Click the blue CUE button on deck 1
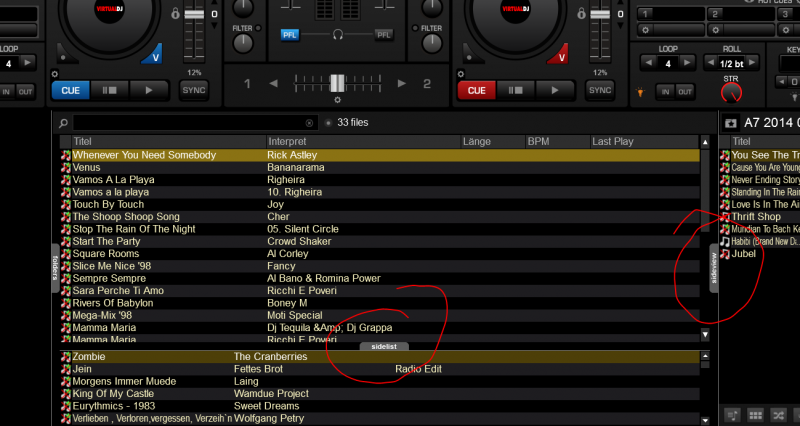Screen dimensions: 800x426 tap(70, 90)
